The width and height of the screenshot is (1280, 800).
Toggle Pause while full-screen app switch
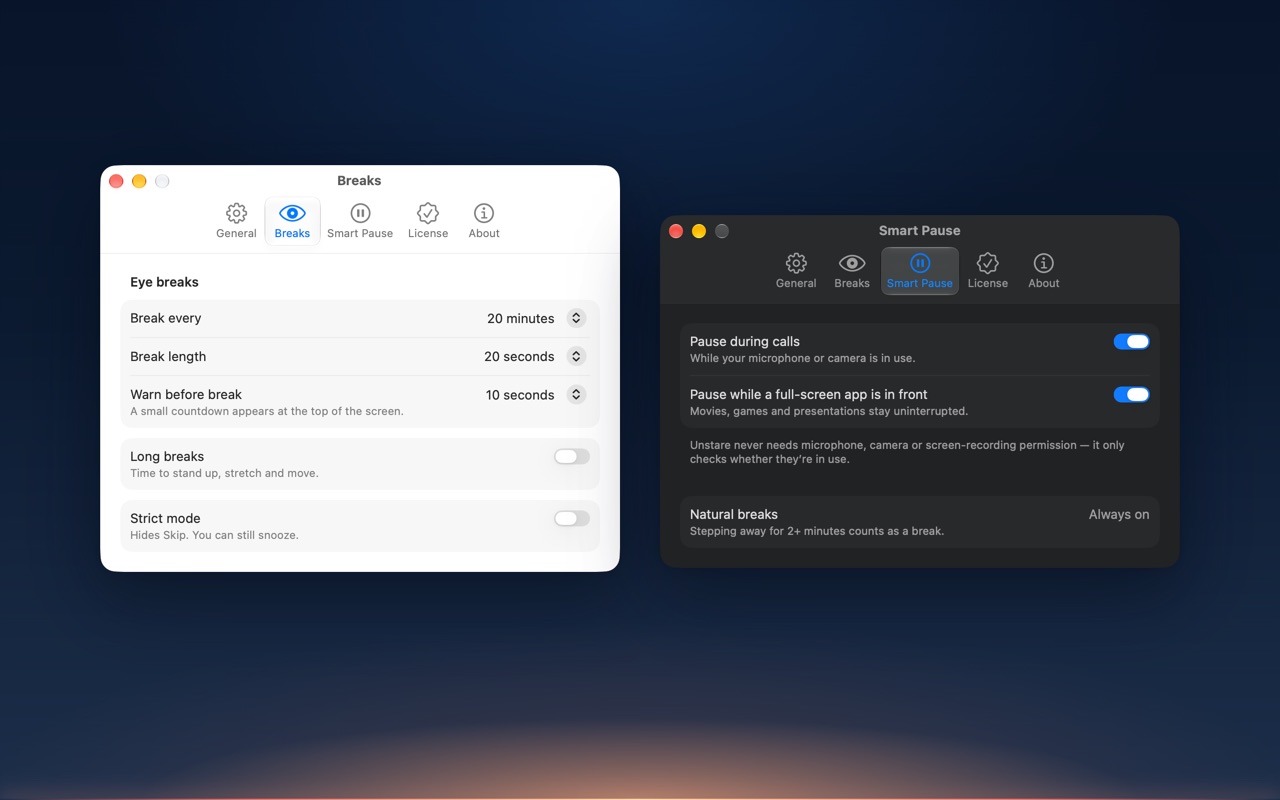click(x=1132, y=395)
